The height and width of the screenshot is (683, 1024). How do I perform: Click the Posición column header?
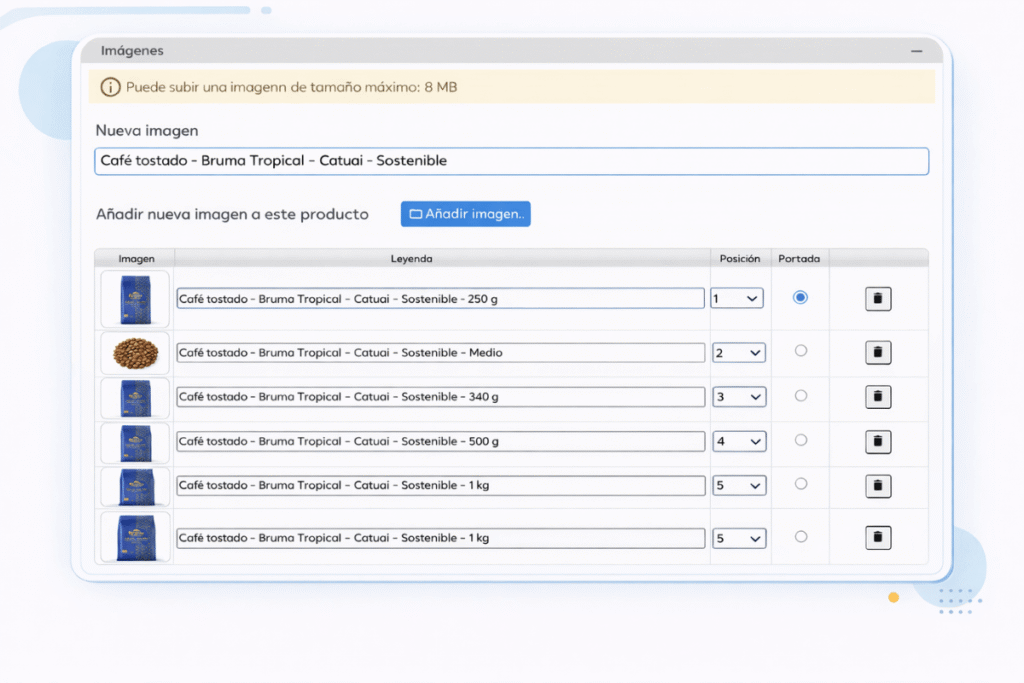coord(740,259)
